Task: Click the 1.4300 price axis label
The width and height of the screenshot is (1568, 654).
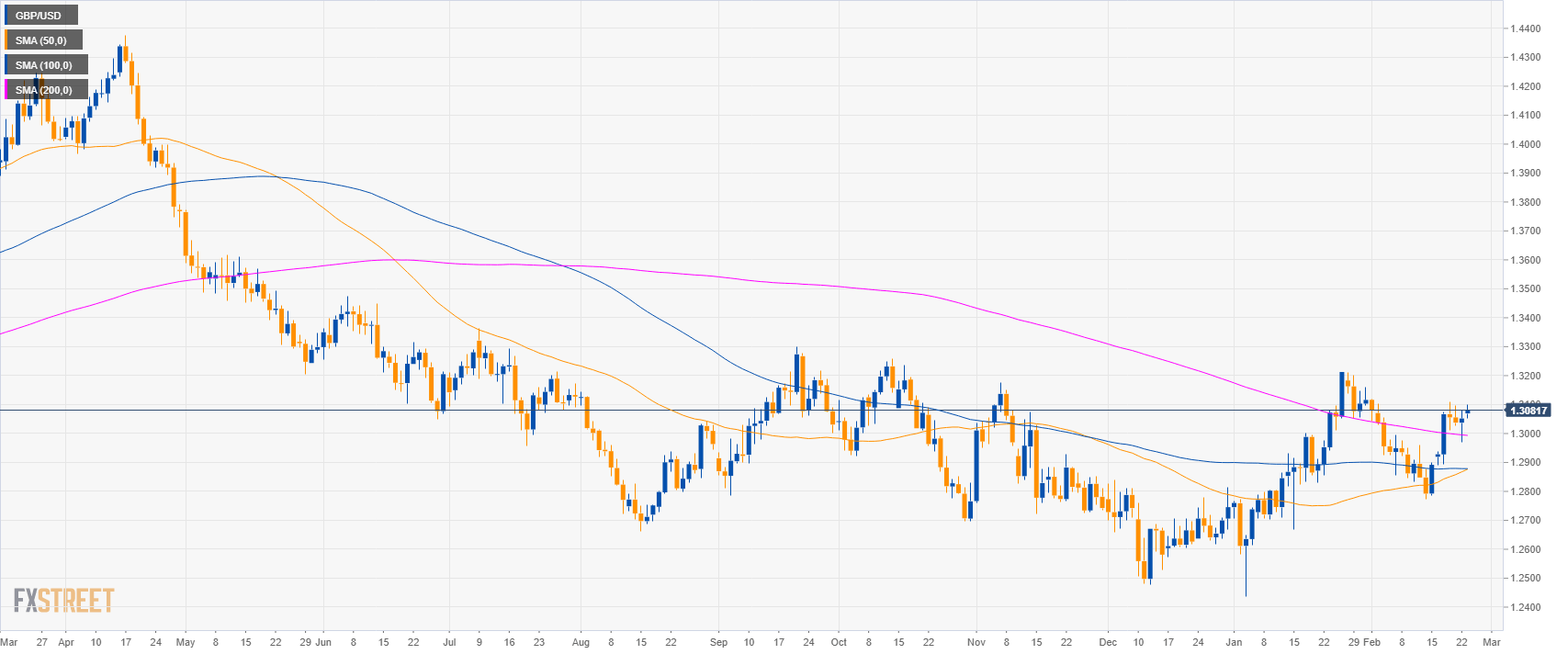Action: (x=1526, y=58)
